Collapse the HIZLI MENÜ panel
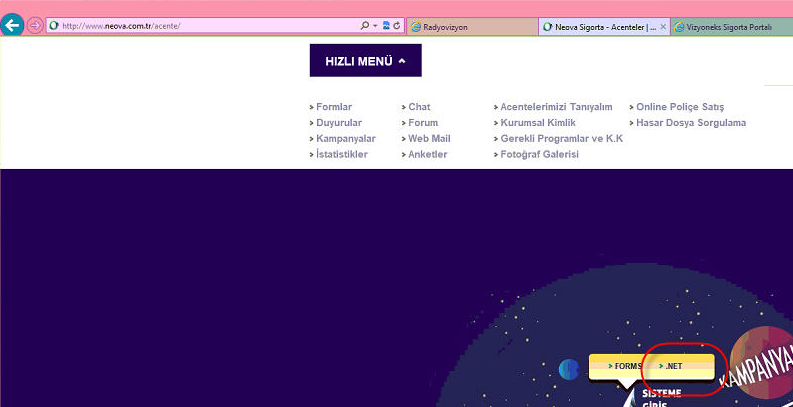This screenshot has height=407, width=793. coord(365,61)
